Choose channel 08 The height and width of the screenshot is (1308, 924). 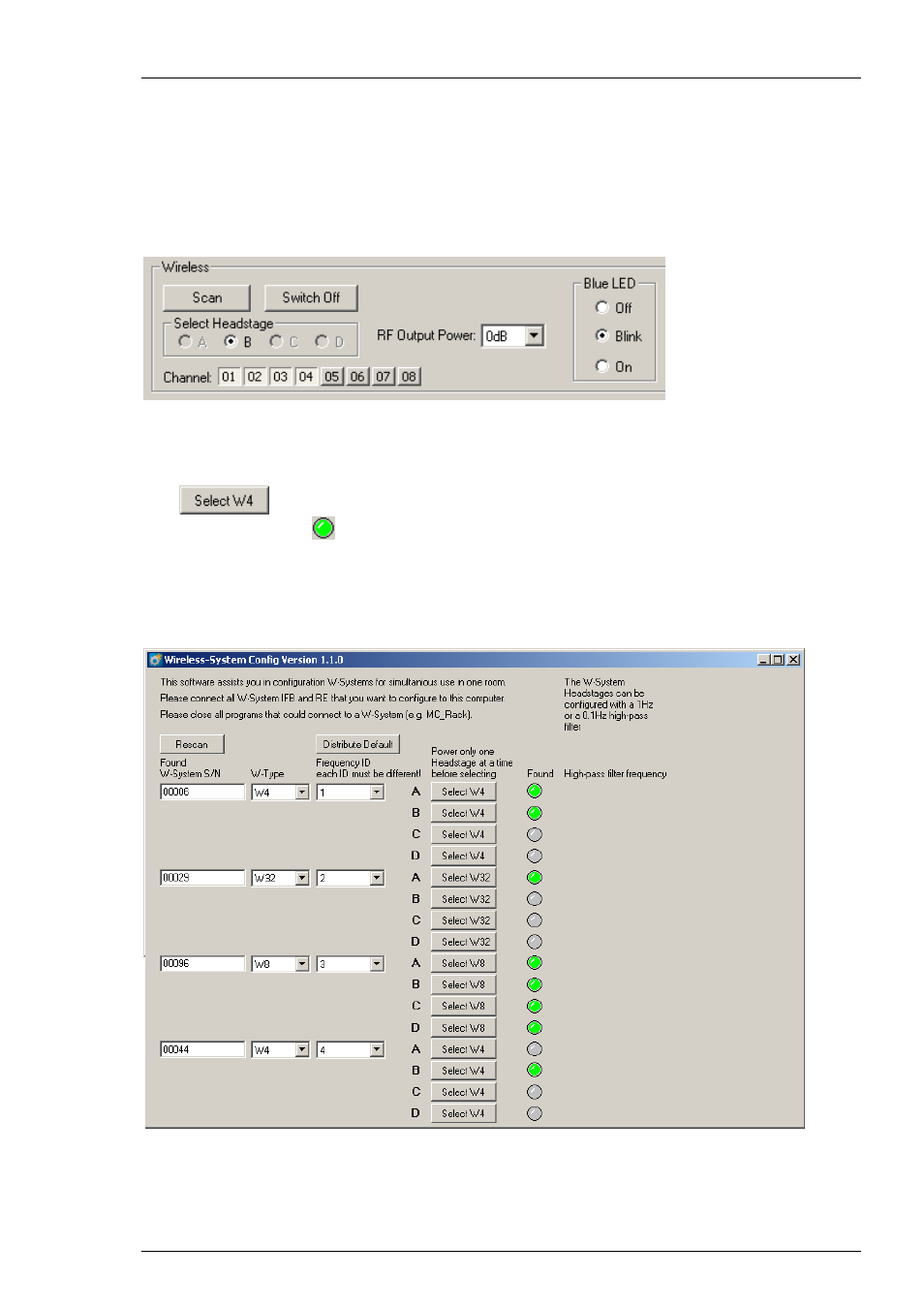pos(410,376)
